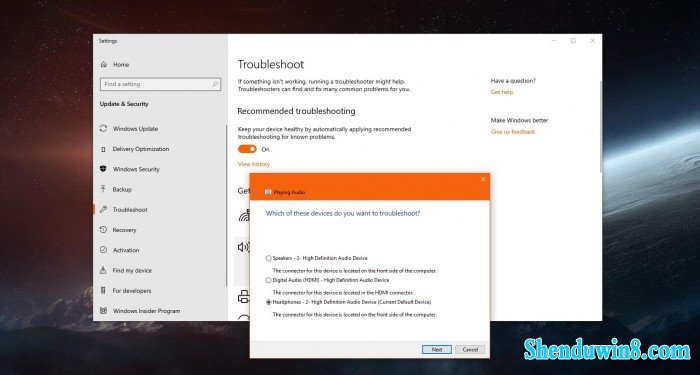Click the Windows Security shield icon
Image resolution: width=700 pixels, height=375 pixels.
(x=104, y=169)
